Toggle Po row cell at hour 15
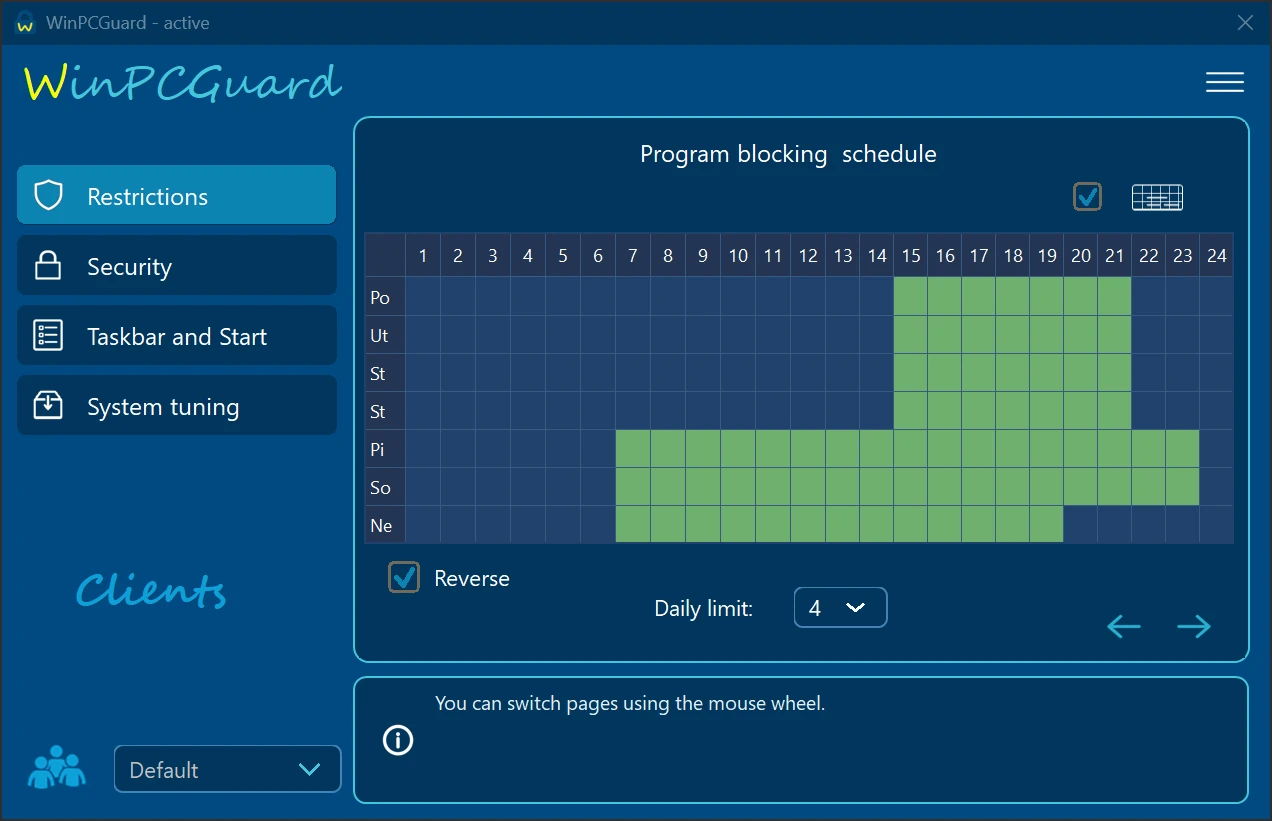Viewport: 1272px width, 821px height. point(911,297)
